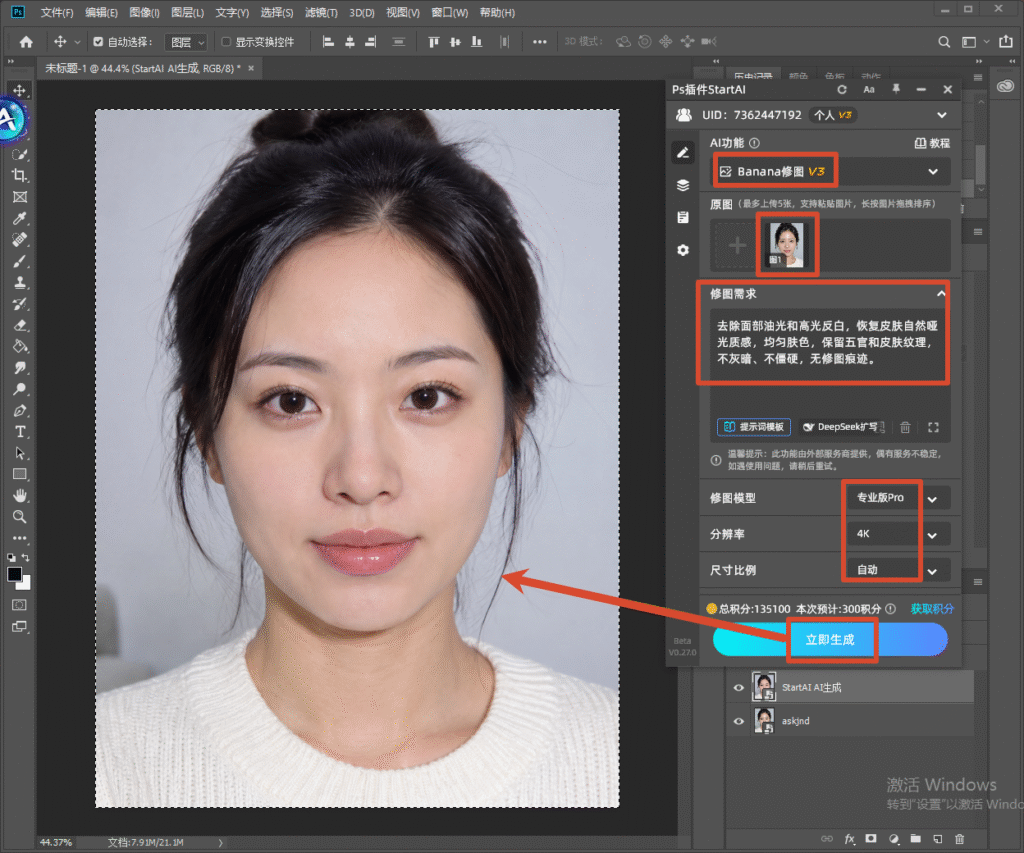Image resolution: width=1024 pixels, height=853 pixels.
Task: Click the 提示词模板 button
Action: click(754, 427)
